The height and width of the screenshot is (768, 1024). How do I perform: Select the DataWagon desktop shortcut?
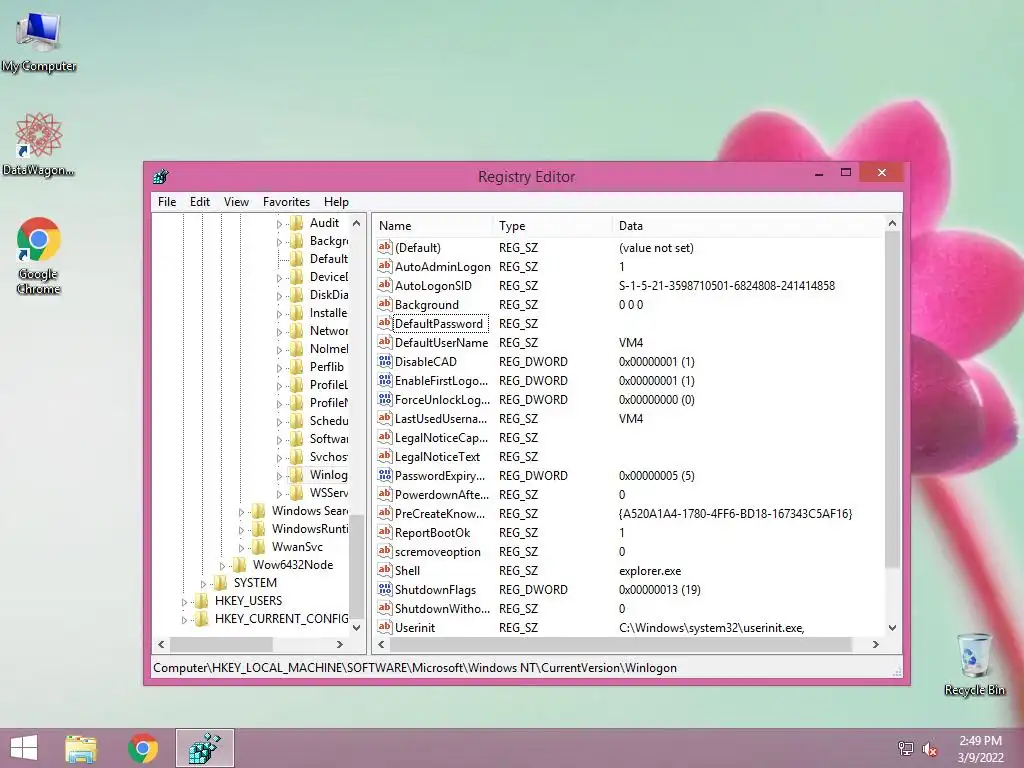click(x=38, y=144)
